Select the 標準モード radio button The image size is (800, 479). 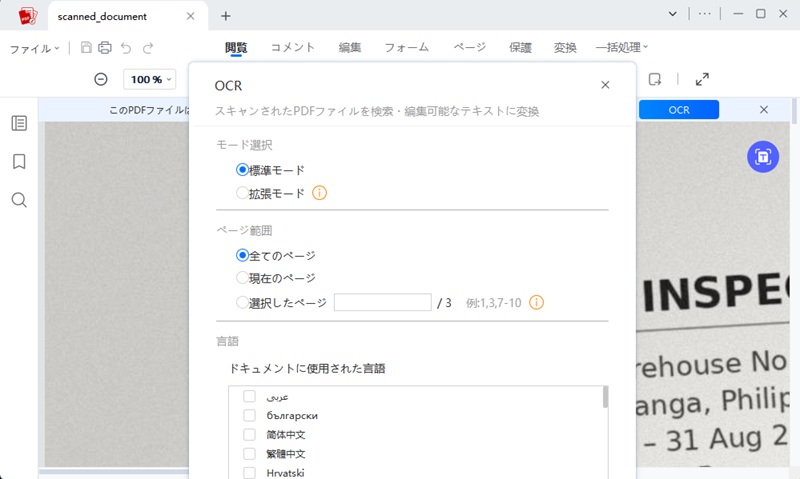coord(242,170)
